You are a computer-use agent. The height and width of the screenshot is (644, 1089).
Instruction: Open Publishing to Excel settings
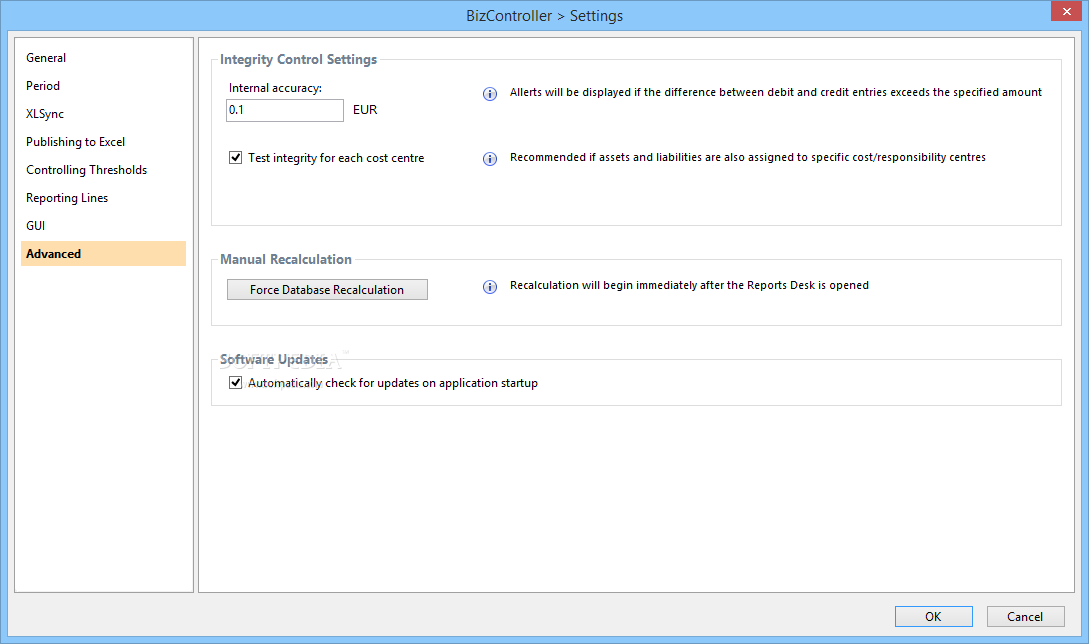pos(103,142)
